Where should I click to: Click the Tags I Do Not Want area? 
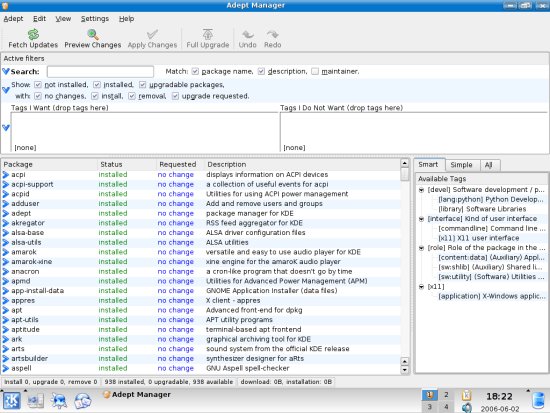(414, 132)
